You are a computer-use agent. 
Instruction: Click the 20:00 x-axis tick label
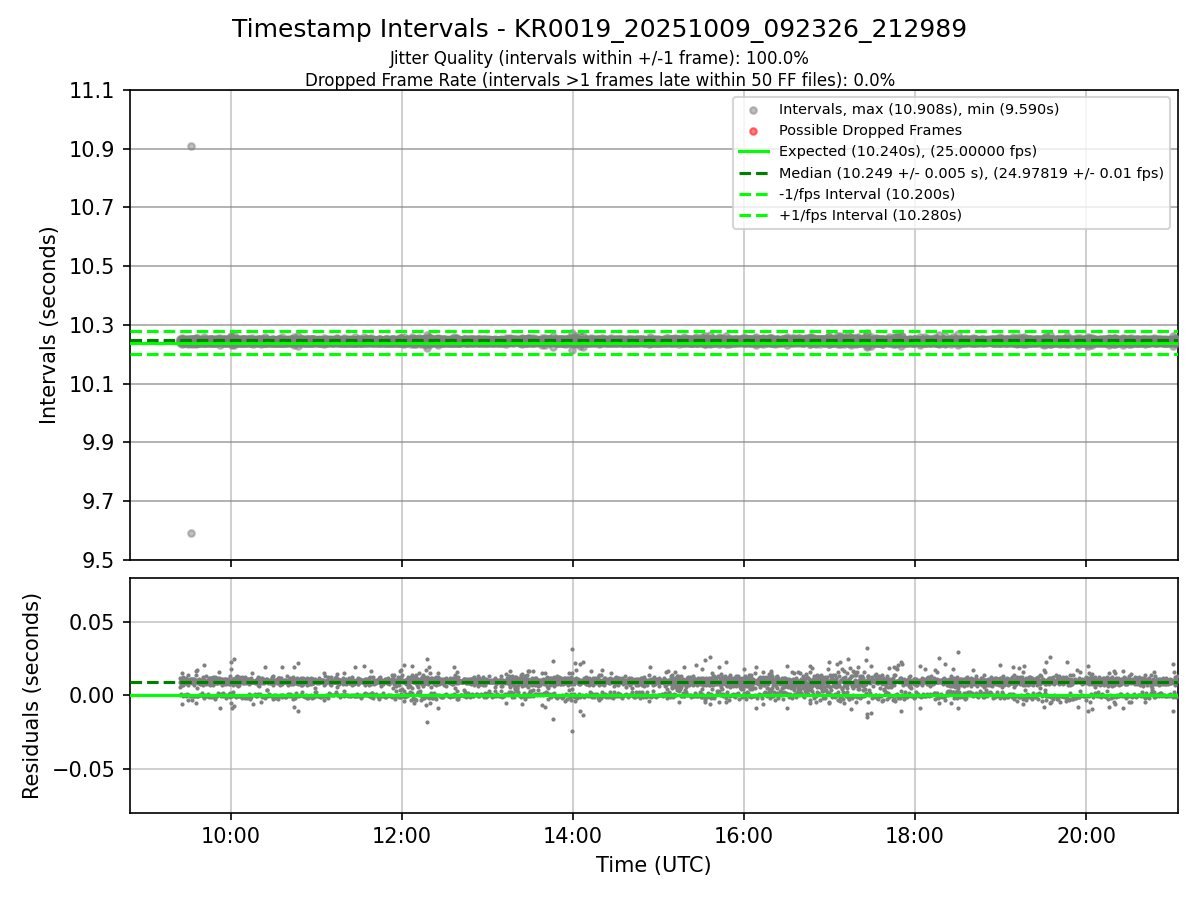(1086, 835)
